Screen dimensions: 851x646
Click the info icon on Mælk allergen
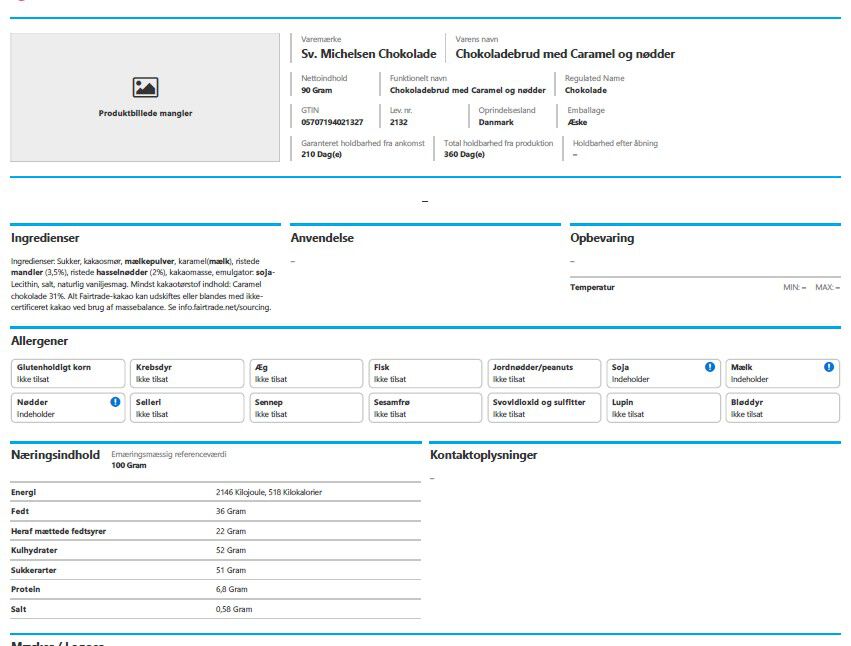[x=829, y=367]
